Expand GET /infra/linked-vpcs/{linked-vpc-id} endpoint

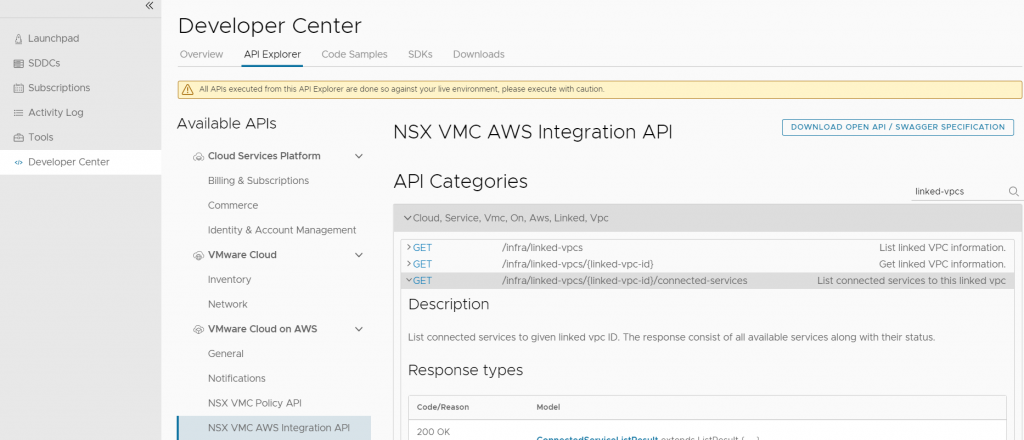tap(408, 264)
